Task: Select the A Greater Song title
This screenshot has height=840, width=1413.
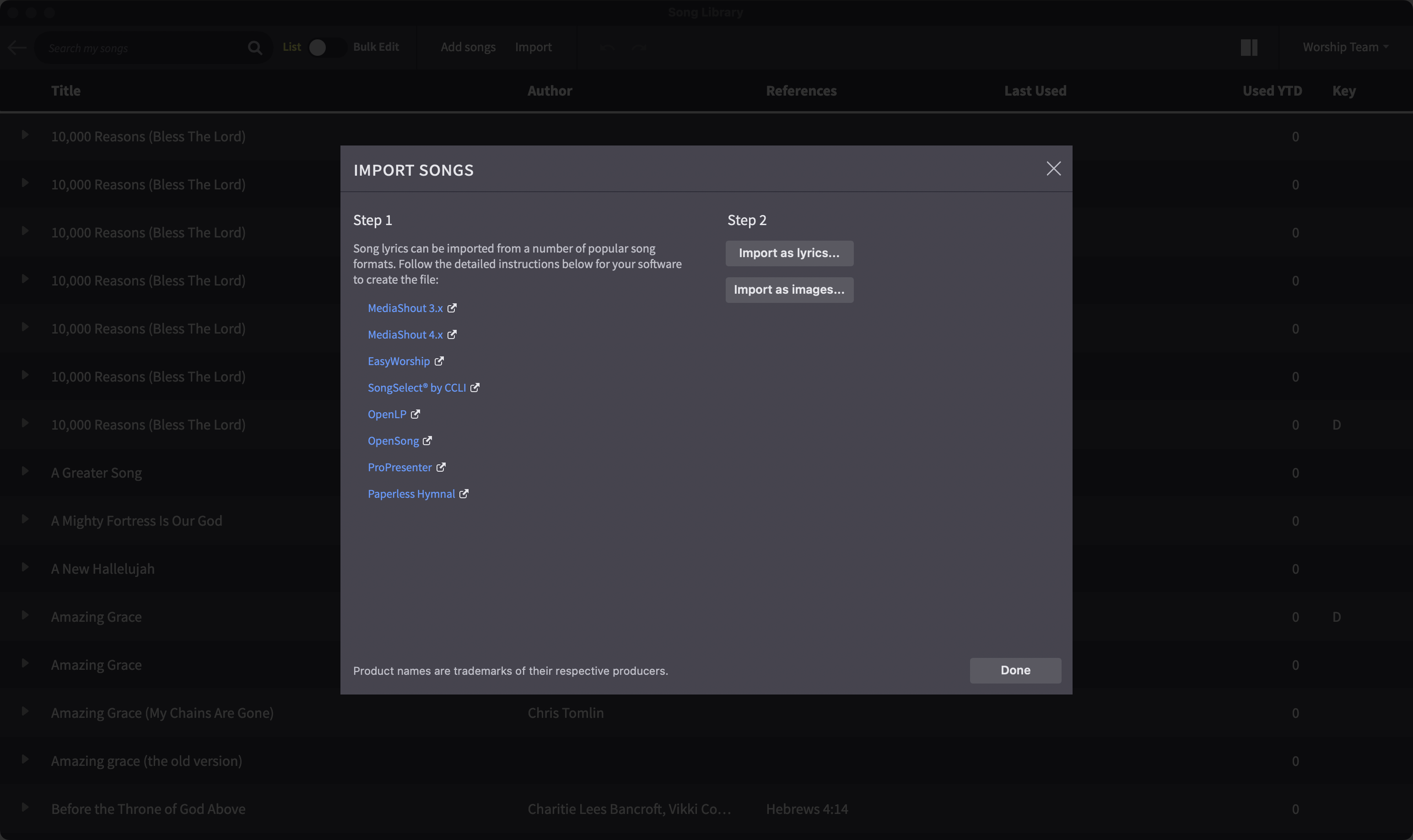Action: (x=96, y=473)
